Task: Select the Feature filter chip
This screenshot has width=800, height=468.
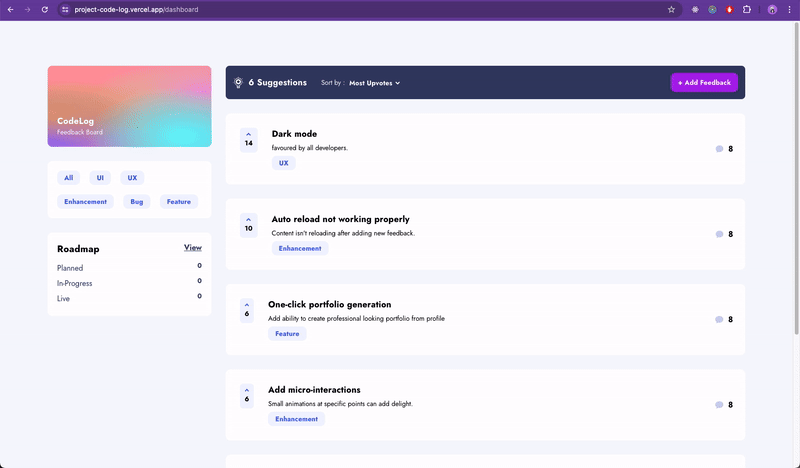Action: click(179, 201)
